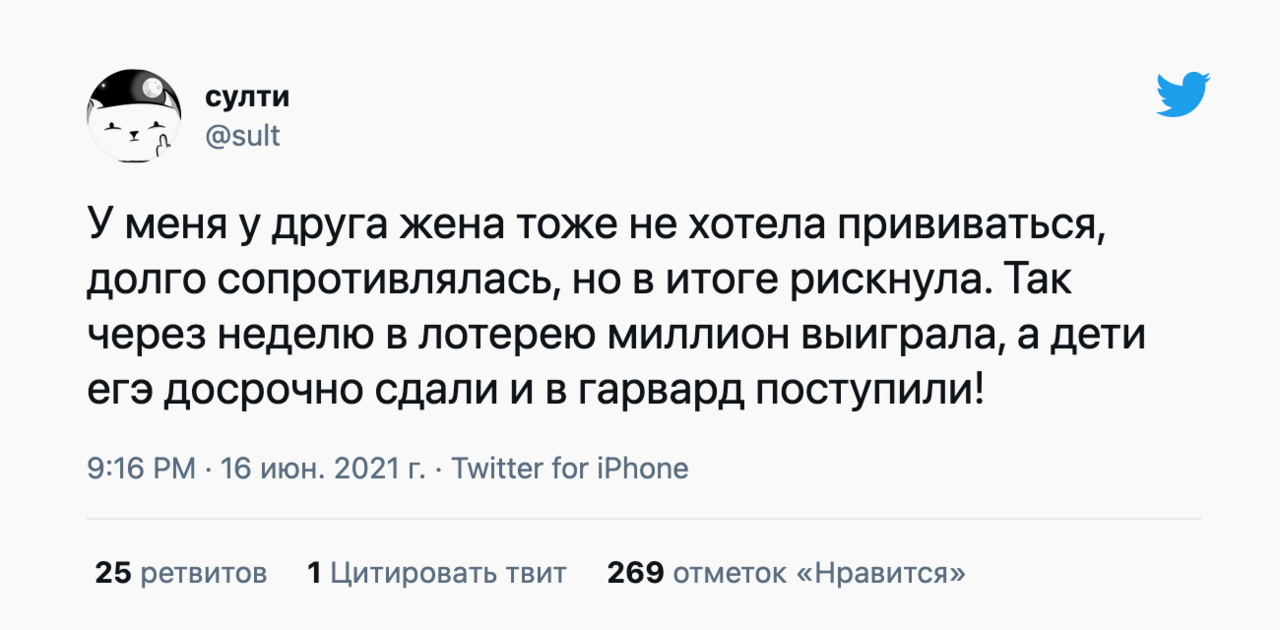Click the Twitter for iPhone source link
1280x630 pixels.
click(x=570, y=468)
